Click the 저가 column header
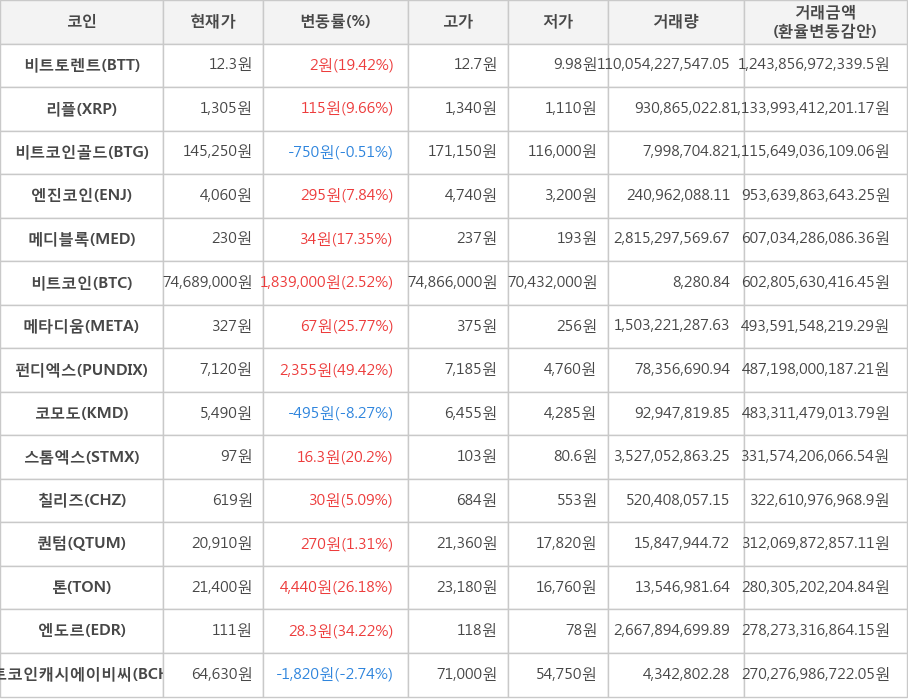The width and height of the screenshot is (908, 700). (x=558, y=22)
